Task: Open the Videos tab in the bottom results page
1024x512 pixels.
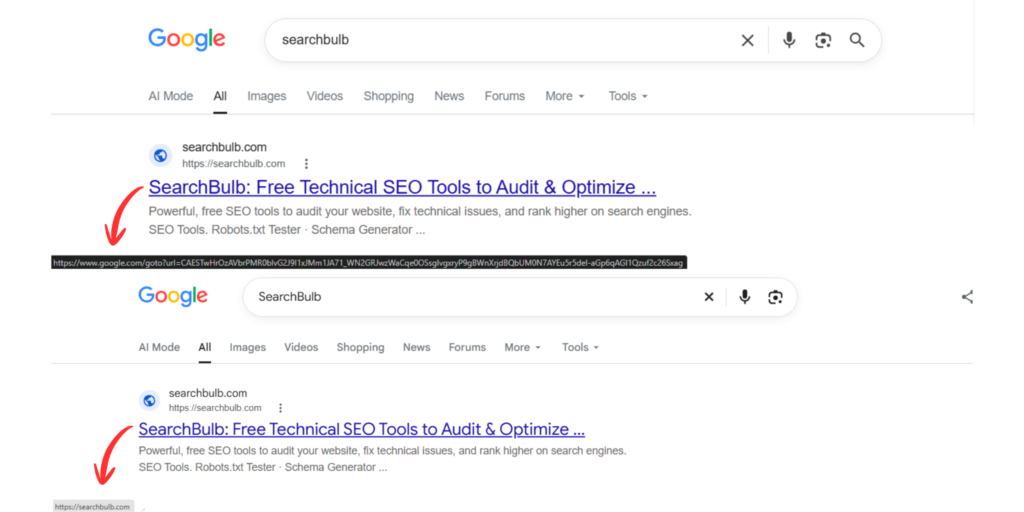Action: (301, 347)
